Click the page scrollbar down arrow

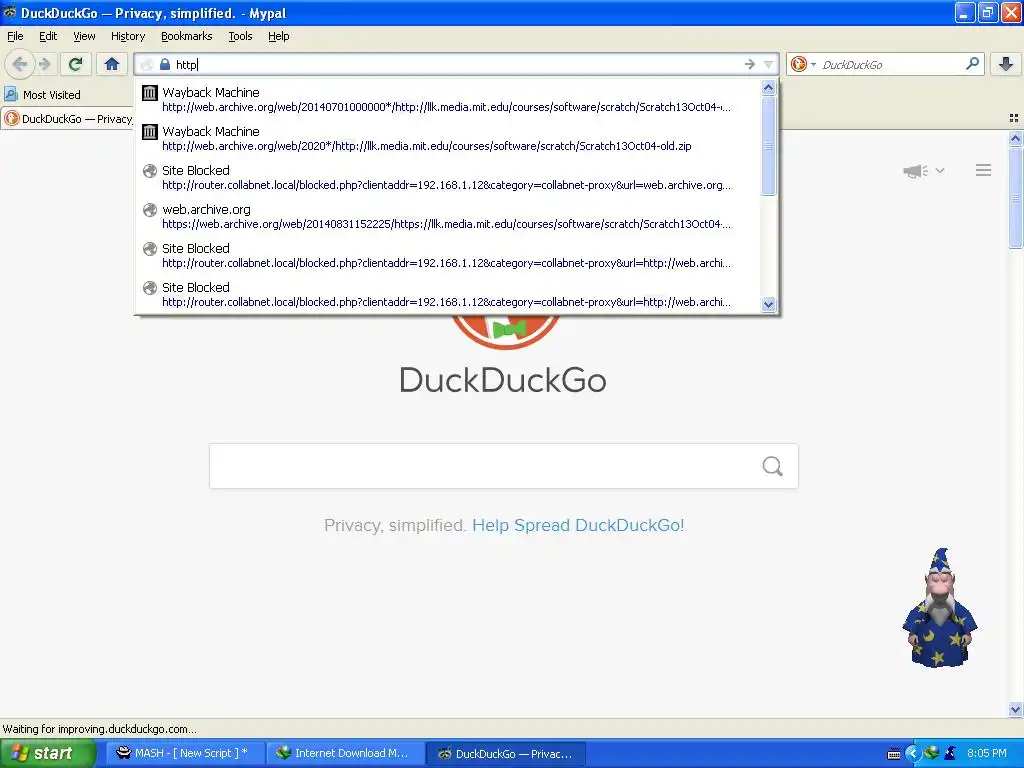1015,709
